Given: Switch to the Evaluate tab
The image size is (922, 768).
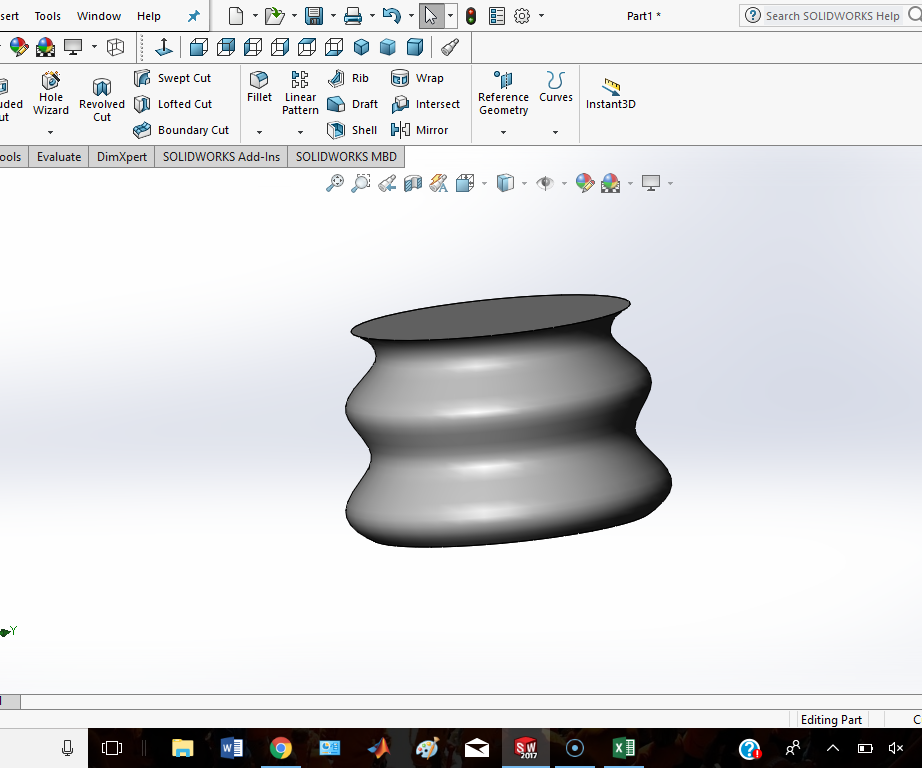Looking at the screenshot, I should coord(59,157).
